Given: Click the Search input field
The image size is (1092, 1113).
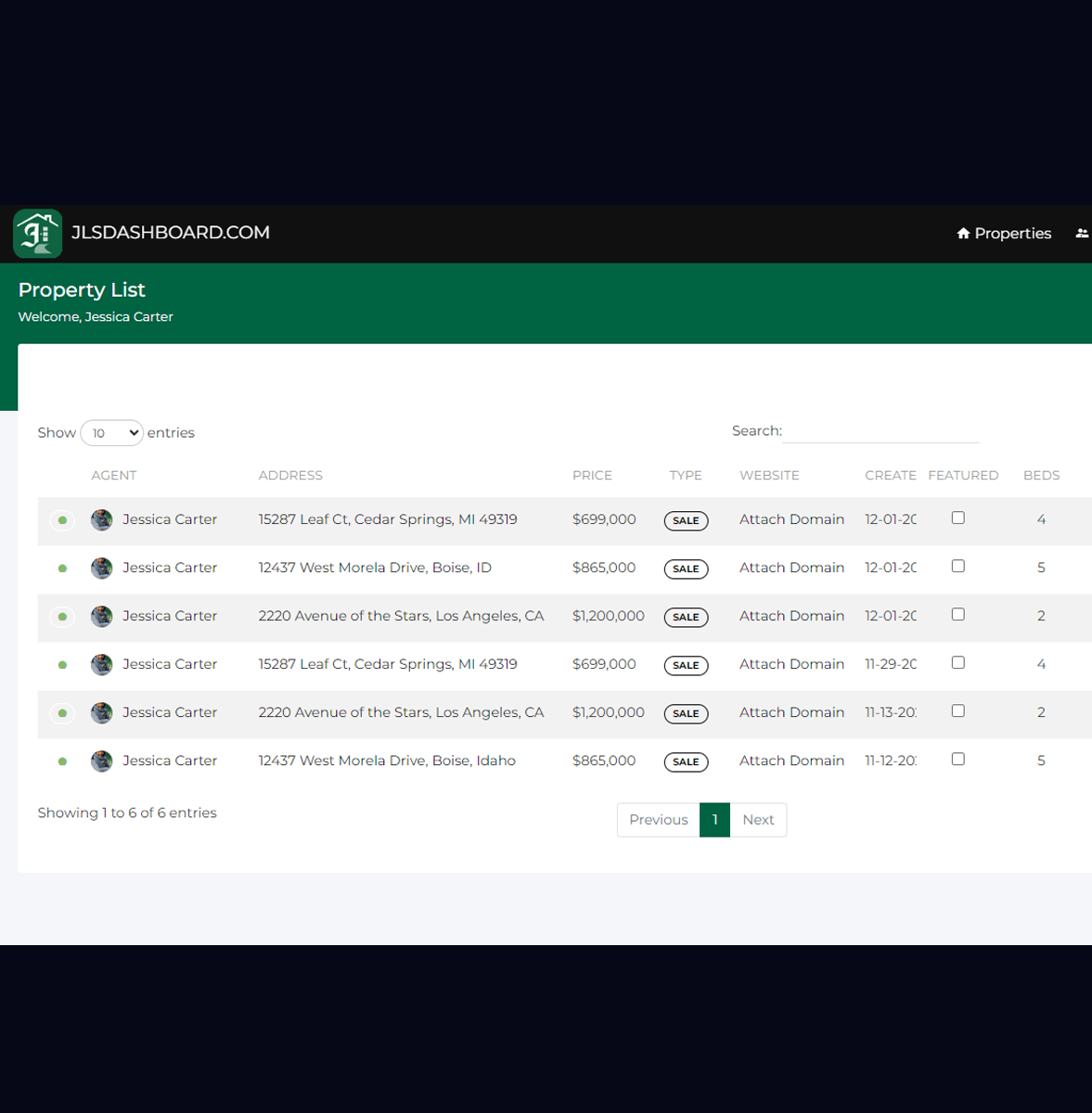Looking at the screenshot, I should (881, 431).
